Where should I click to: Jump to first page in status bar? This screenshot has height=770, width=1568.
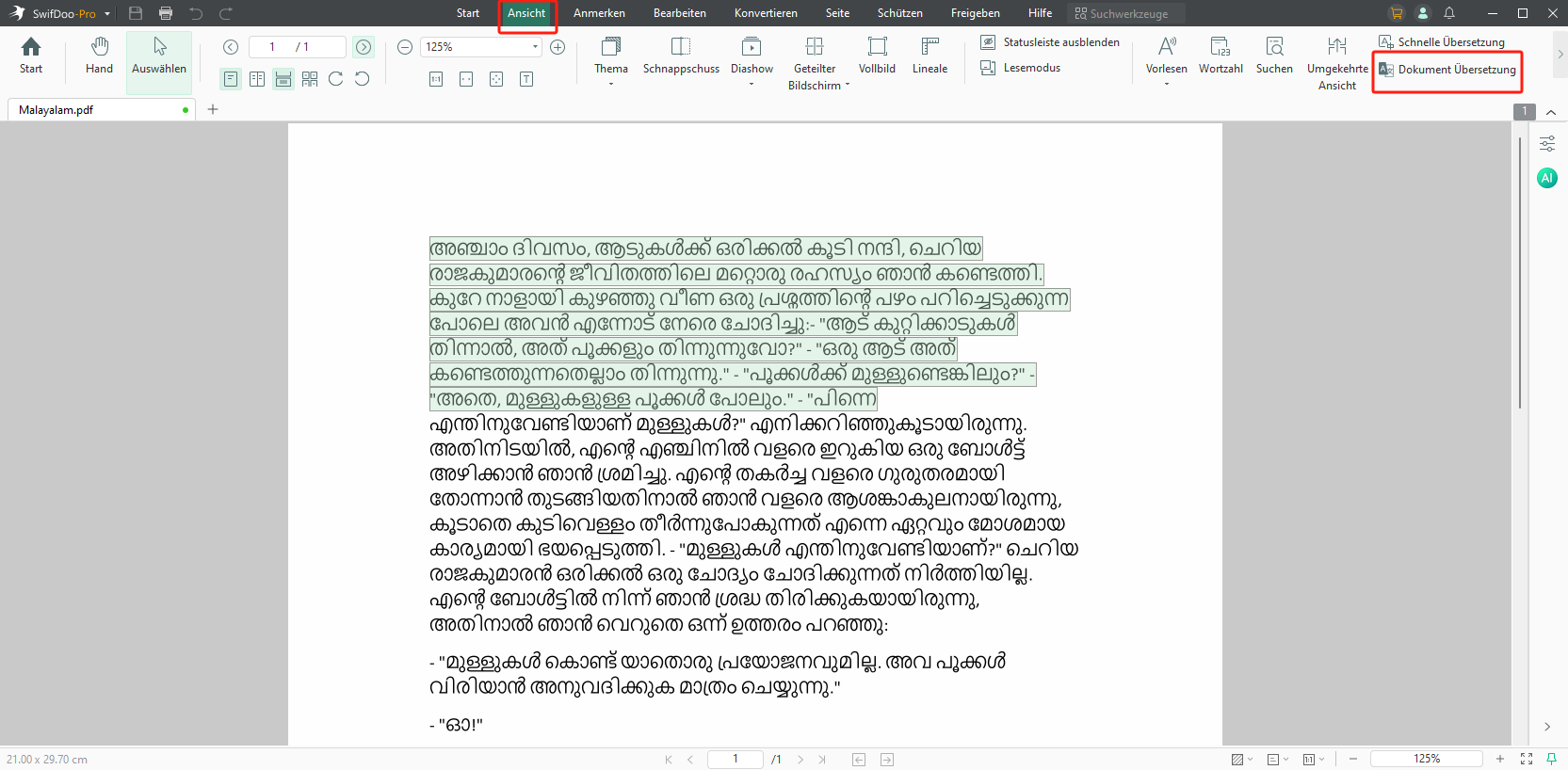point(669,760)
